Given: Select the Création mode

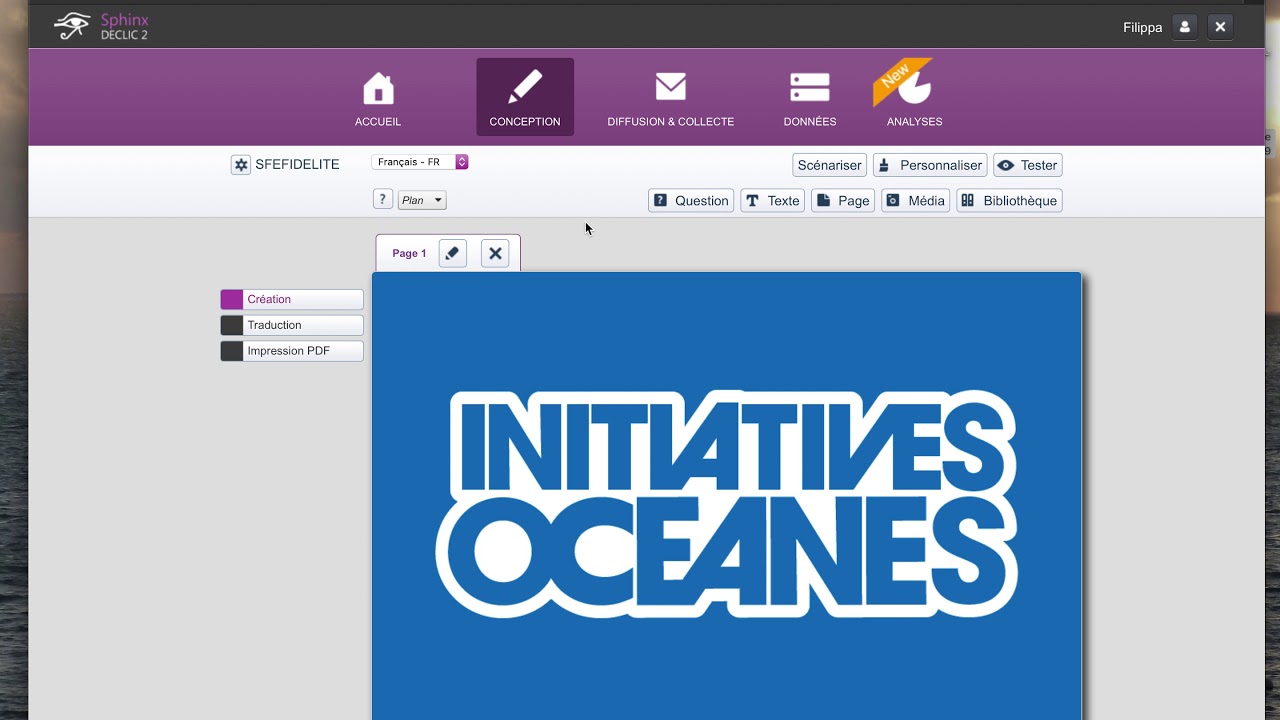Looking at the screenshot, I should click(x=292, y=299).
